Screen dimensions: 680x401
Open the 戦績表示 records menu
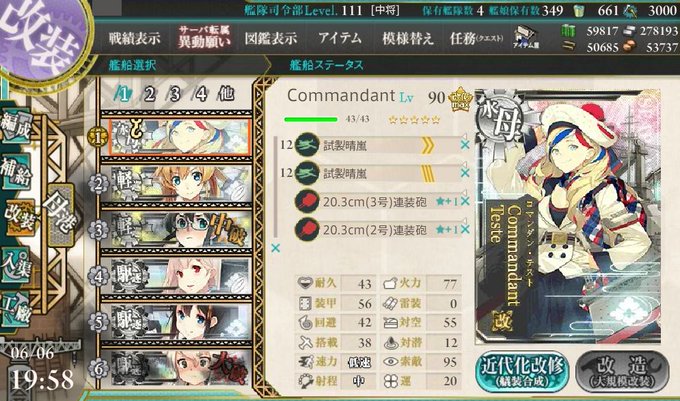134,39
